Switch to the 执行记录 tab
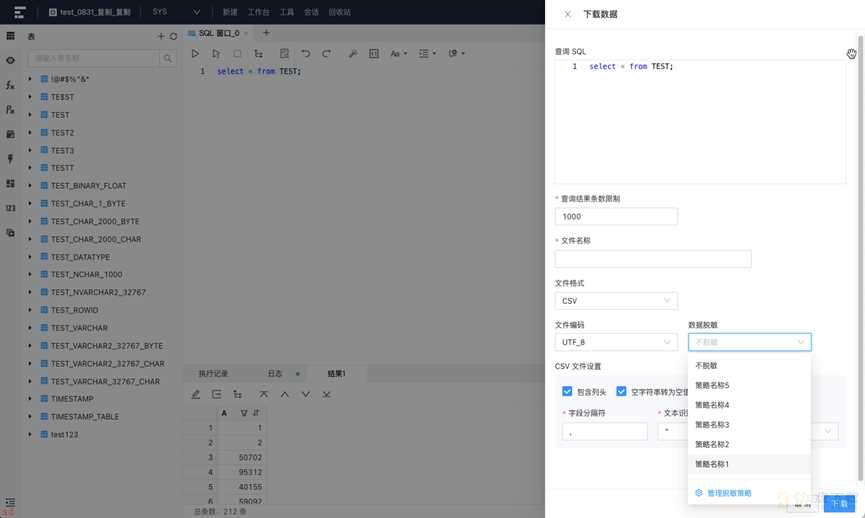 [x=213, y=373]
